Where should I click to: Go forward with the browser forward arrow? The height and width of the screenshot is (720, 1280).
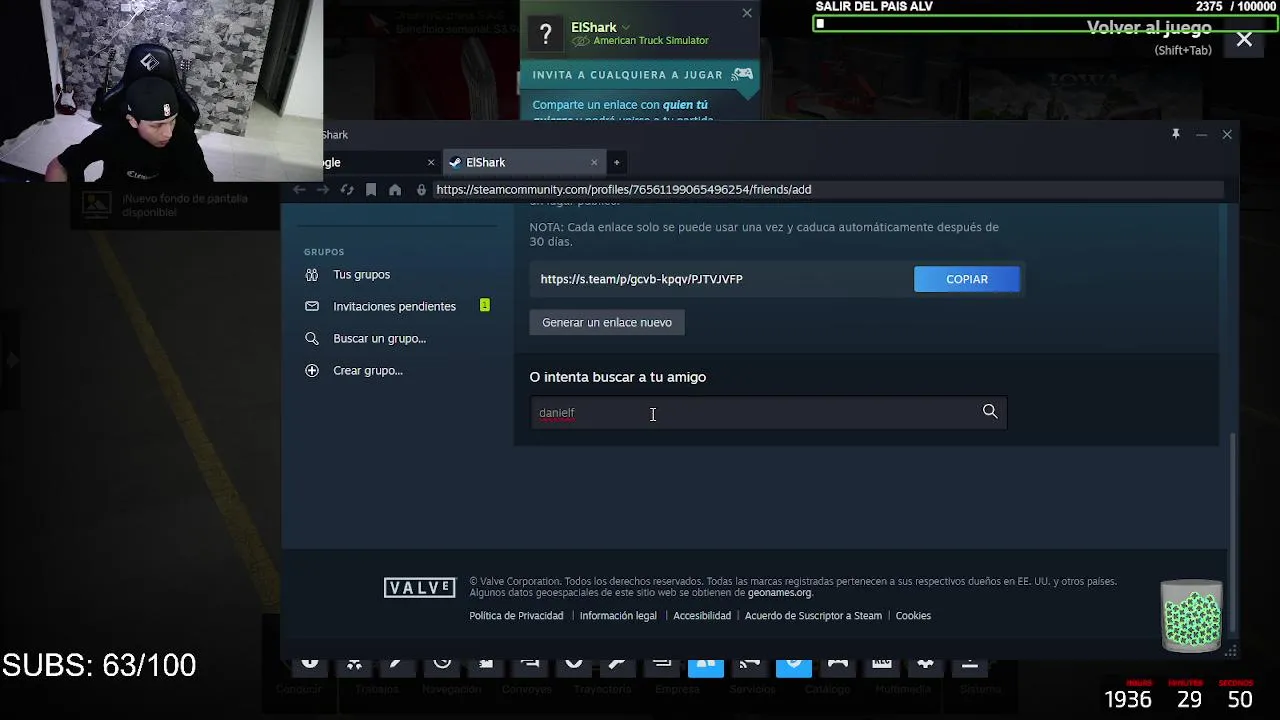(322, 189)
